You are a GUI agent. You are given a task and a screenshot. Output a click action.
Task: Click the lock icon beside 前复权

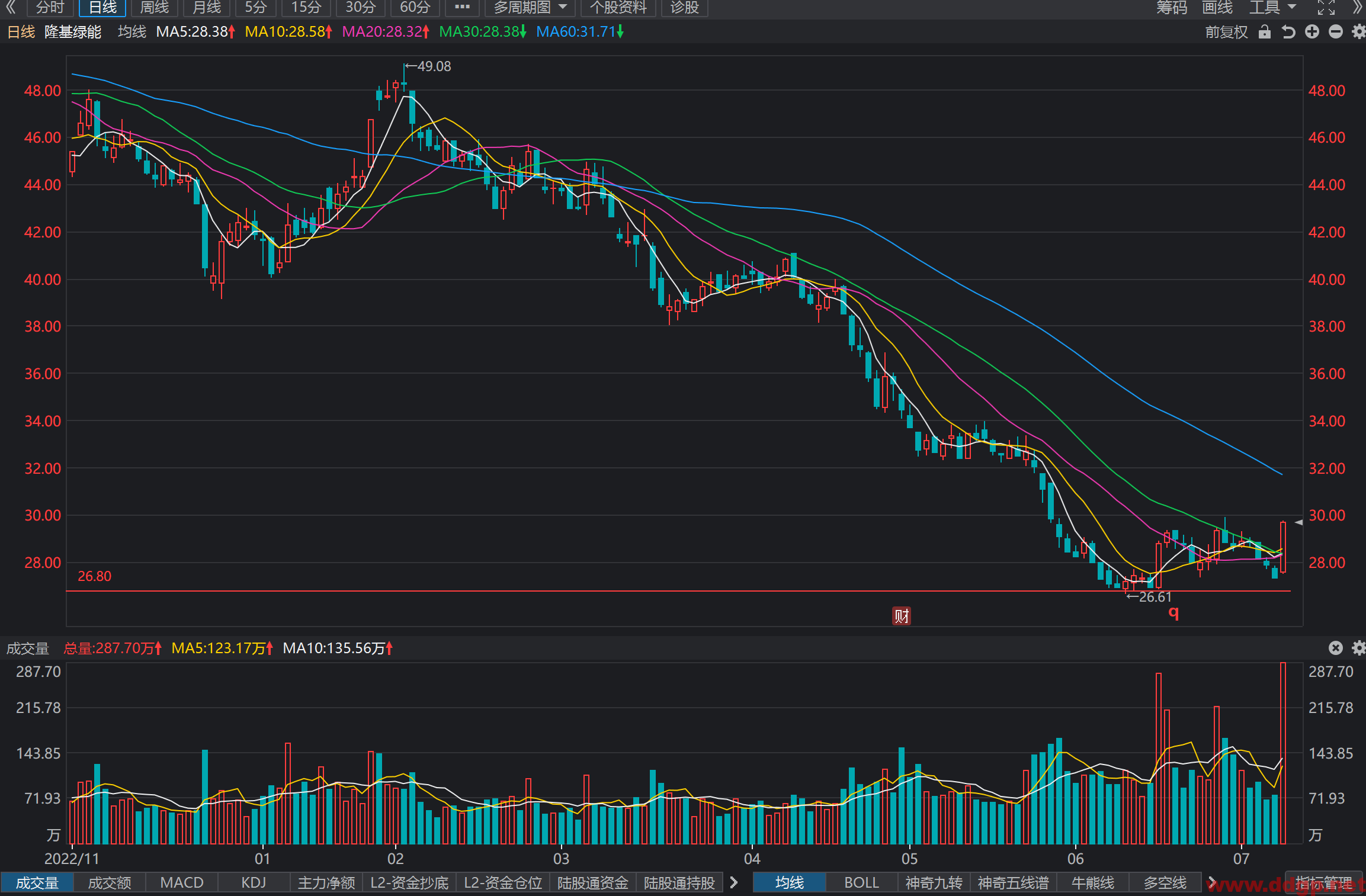click(x=1265, y=32)
